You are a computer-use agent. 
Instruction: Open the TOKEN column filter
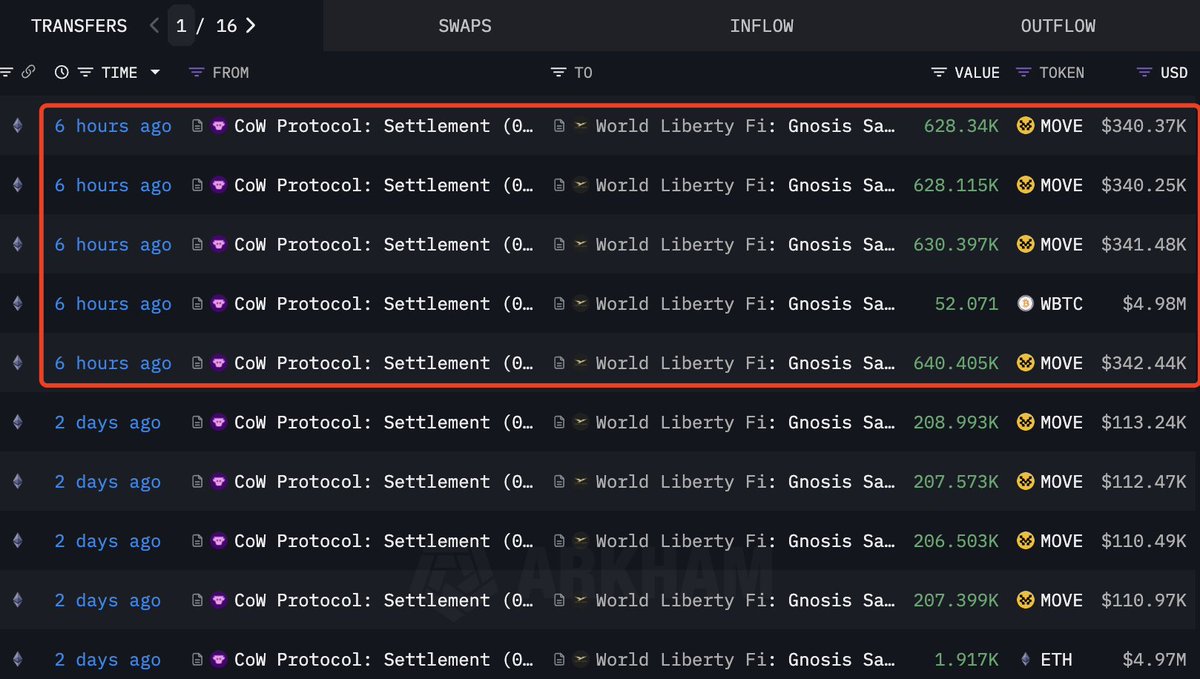click(x=1023, y=72)
